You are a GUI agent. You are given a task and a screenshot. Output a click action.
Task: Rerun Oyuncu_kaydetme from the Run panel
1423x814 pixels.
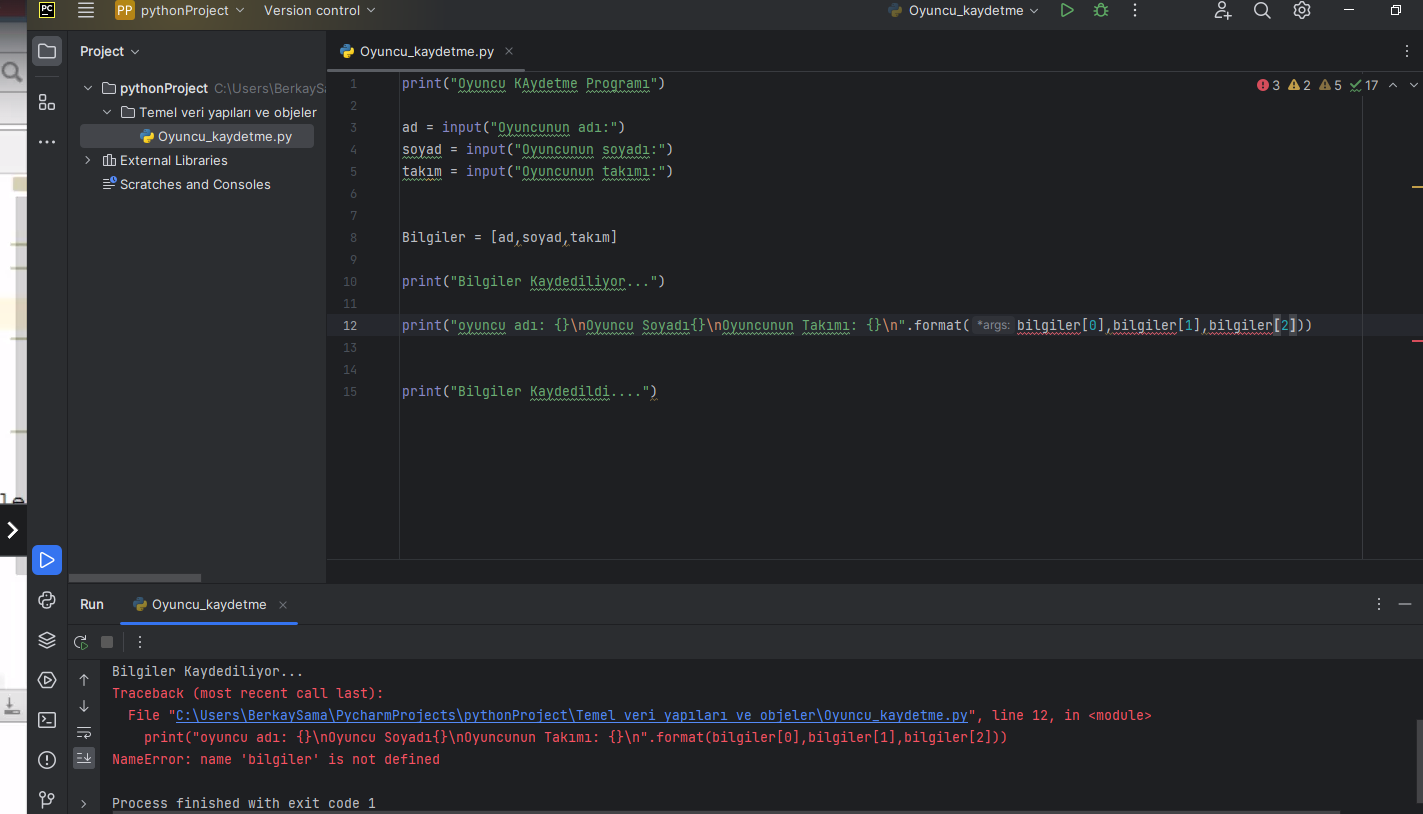(81, 642)
